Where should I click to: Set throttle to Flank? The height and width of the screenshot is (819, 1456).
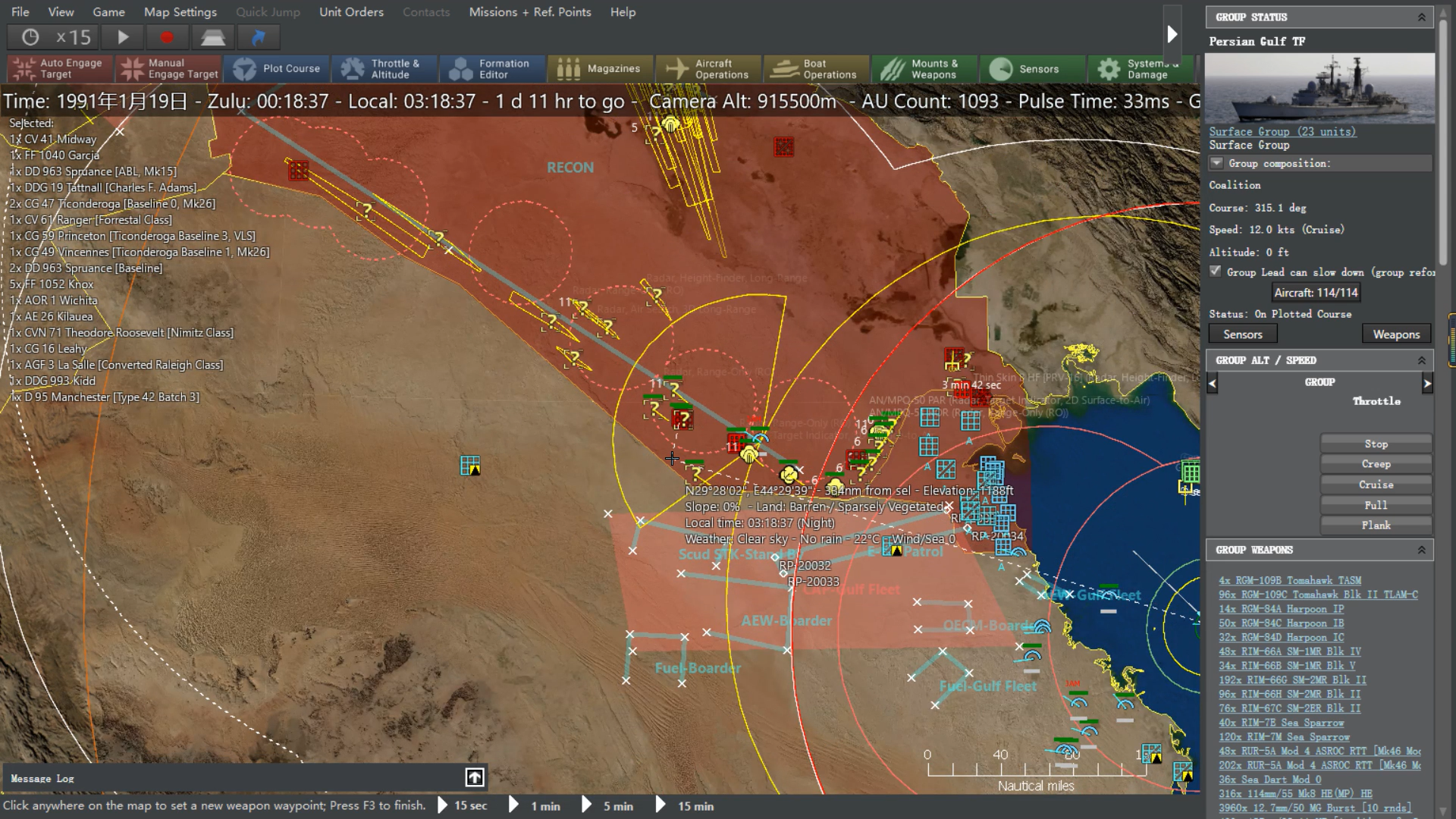pyautogui.click(x=1376, y=526)
